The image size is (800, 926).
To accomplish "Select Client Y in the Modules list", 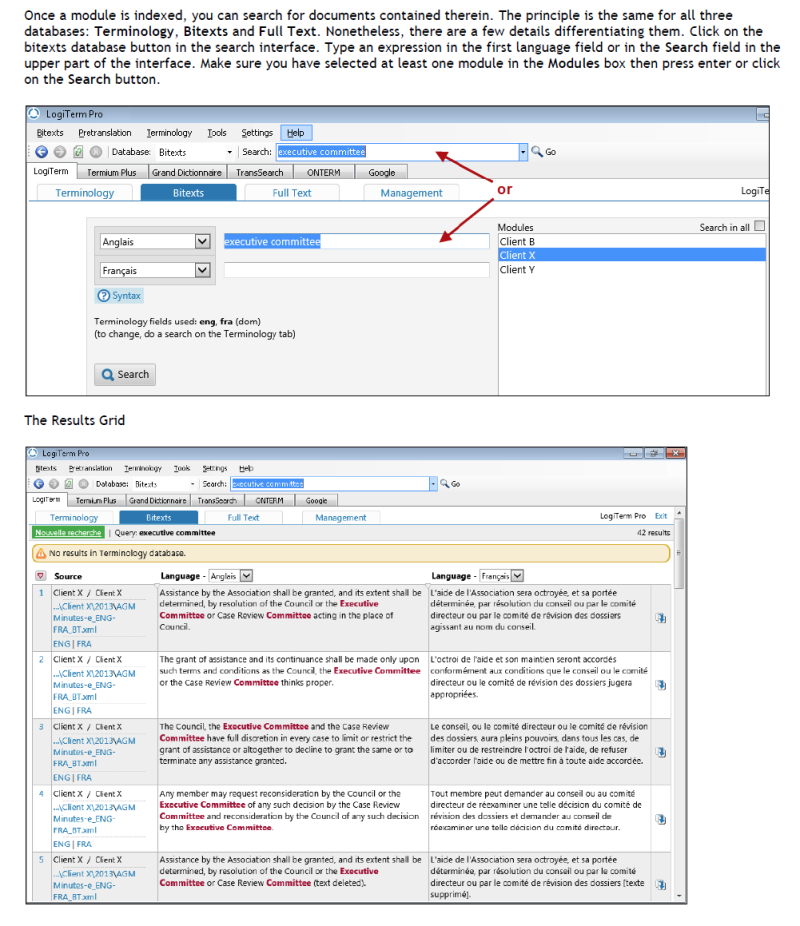I will click(x=632, y=269).
